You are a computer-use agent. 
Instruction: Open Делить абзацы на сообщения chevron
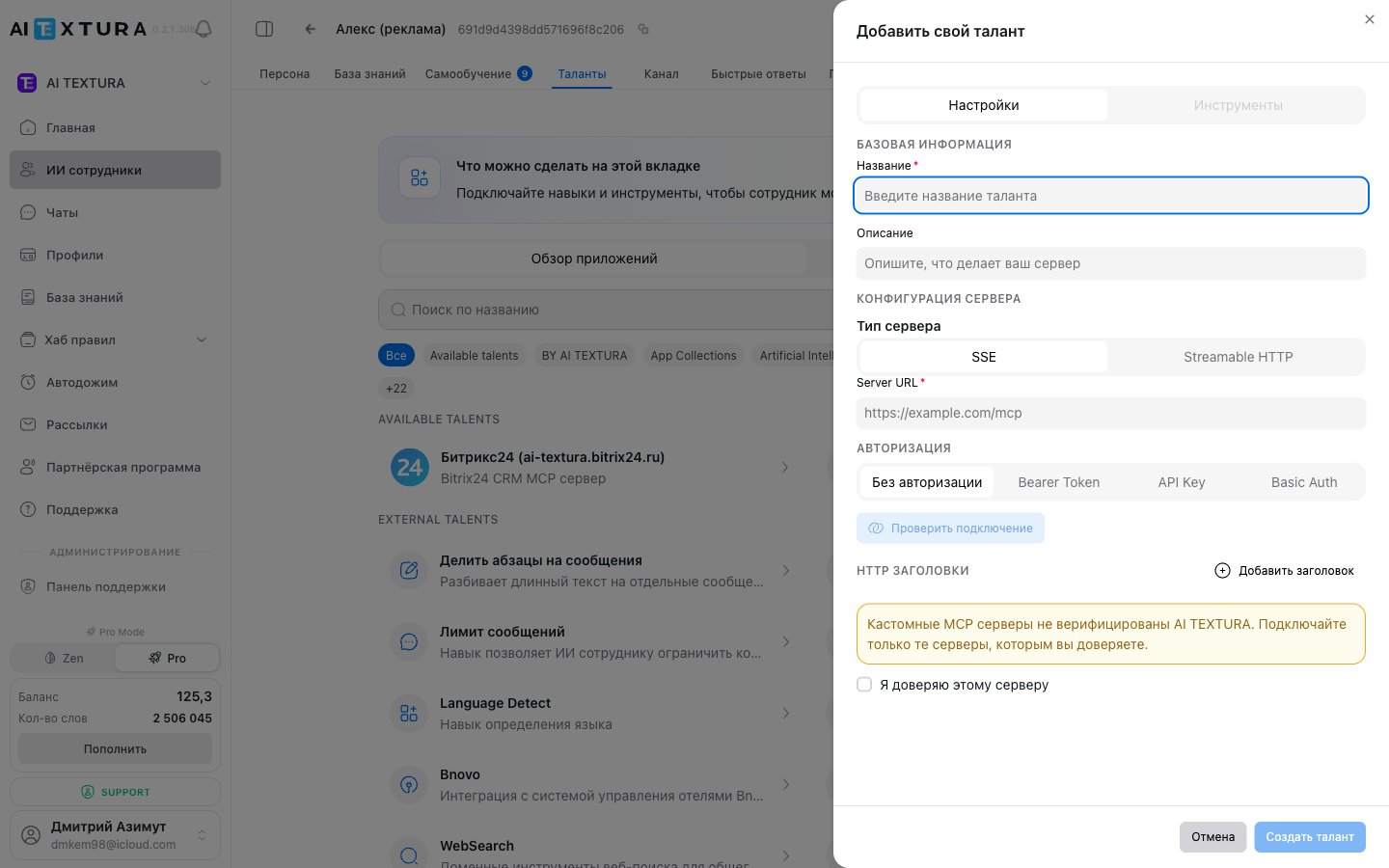[786, 570]
